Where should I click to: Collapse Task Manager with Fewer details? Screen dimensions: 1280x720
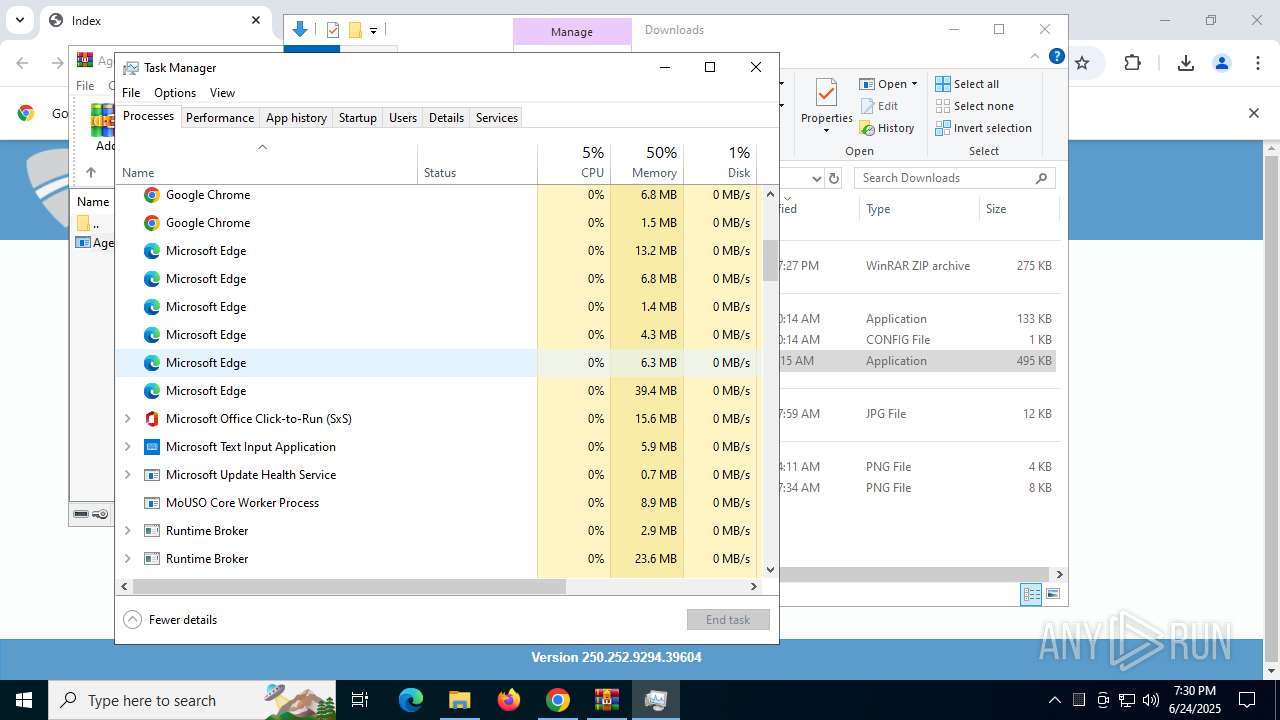170,620
